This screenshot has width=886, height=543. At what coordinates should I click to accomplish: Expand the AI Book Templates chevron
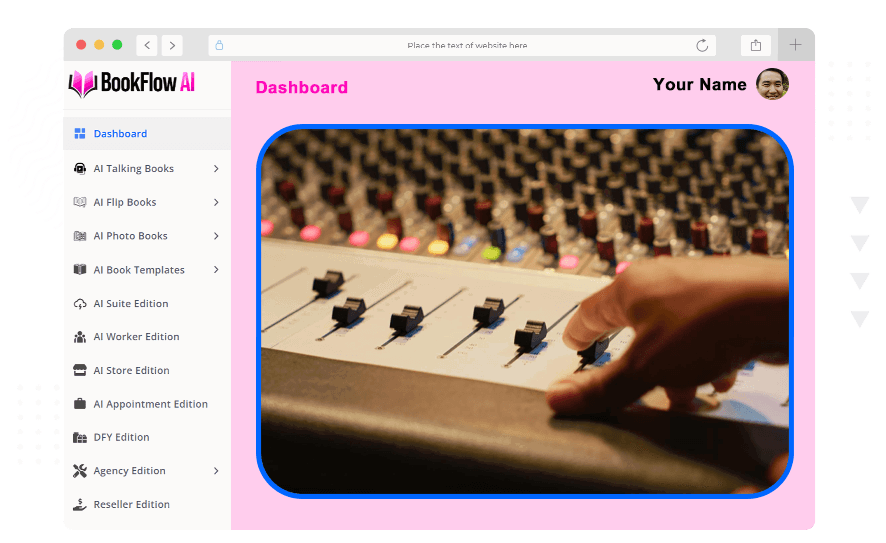tap(216, 270)
